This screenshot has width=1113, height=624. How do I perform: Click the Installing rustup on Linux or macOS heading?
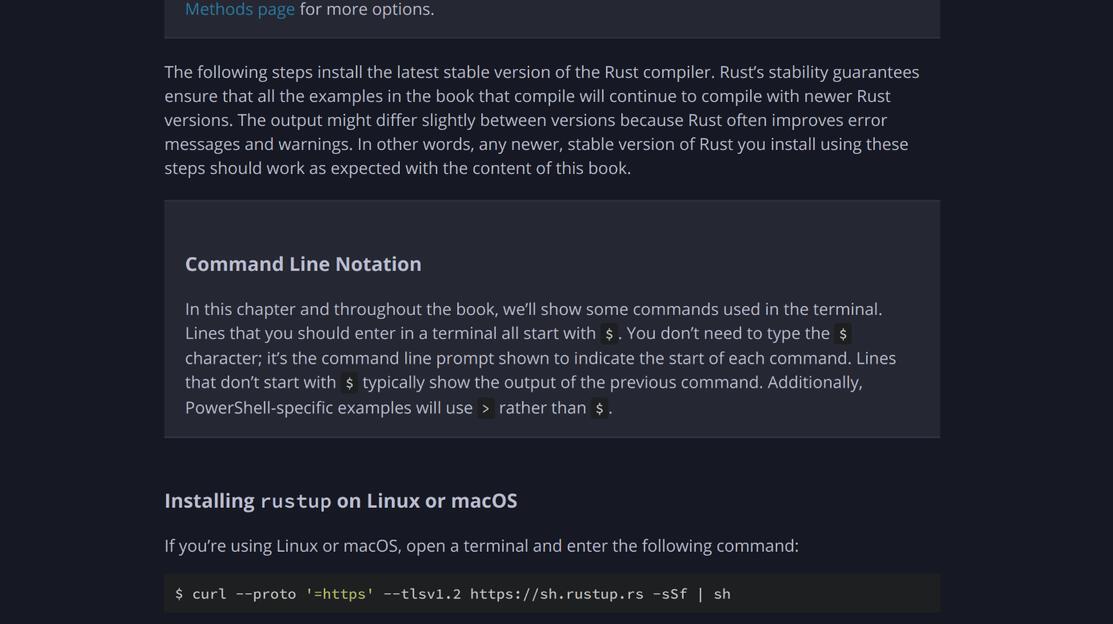click(340, 501)
